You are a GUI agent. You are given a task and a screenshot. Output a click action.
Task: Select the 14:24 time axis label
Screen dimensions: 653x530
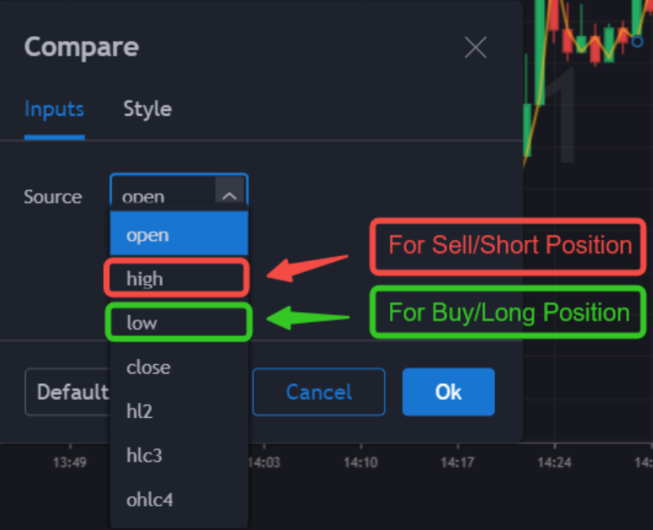point(553,463)
